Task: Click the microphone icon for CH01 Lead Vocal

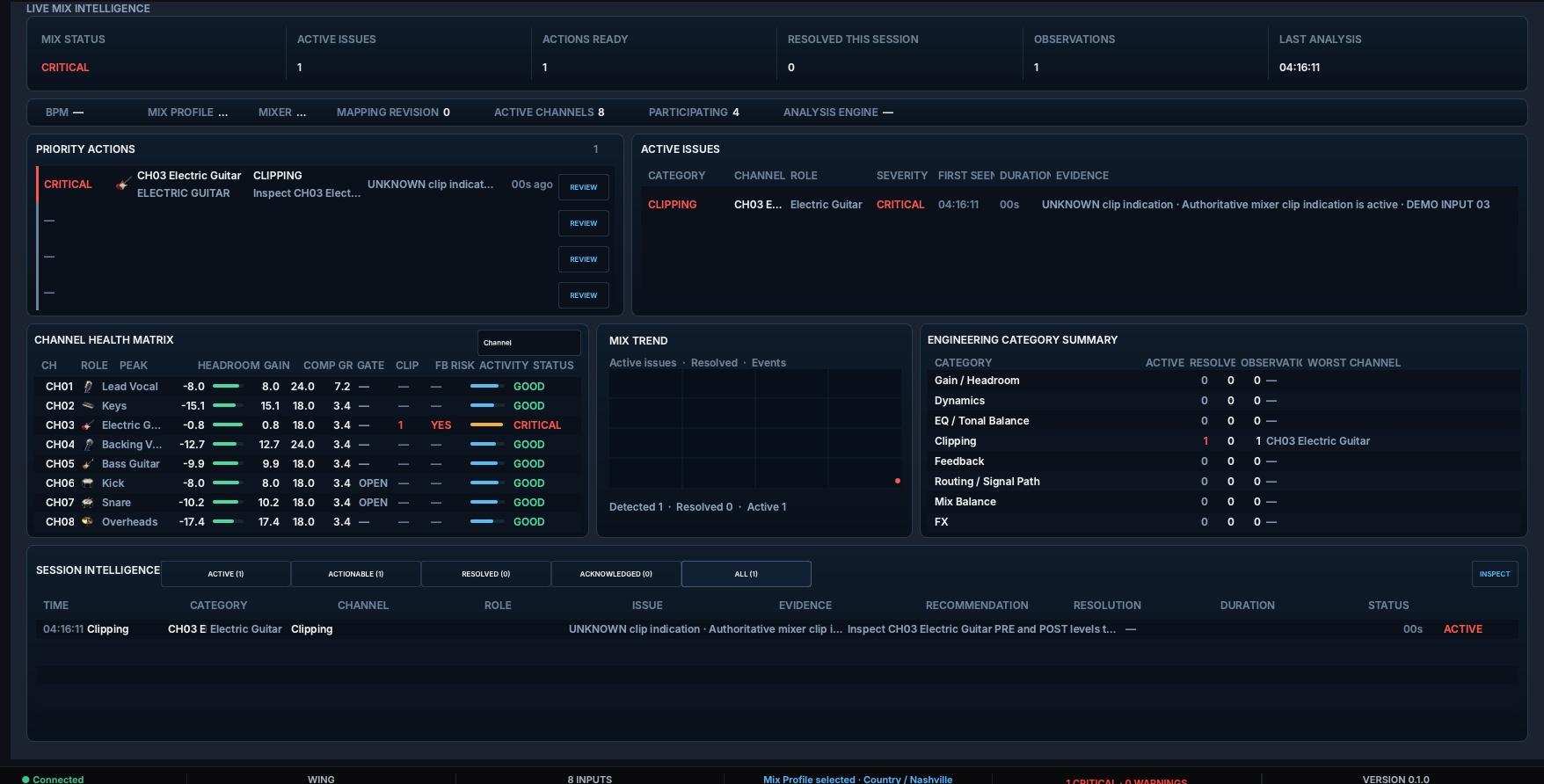Action: point(88,387)
